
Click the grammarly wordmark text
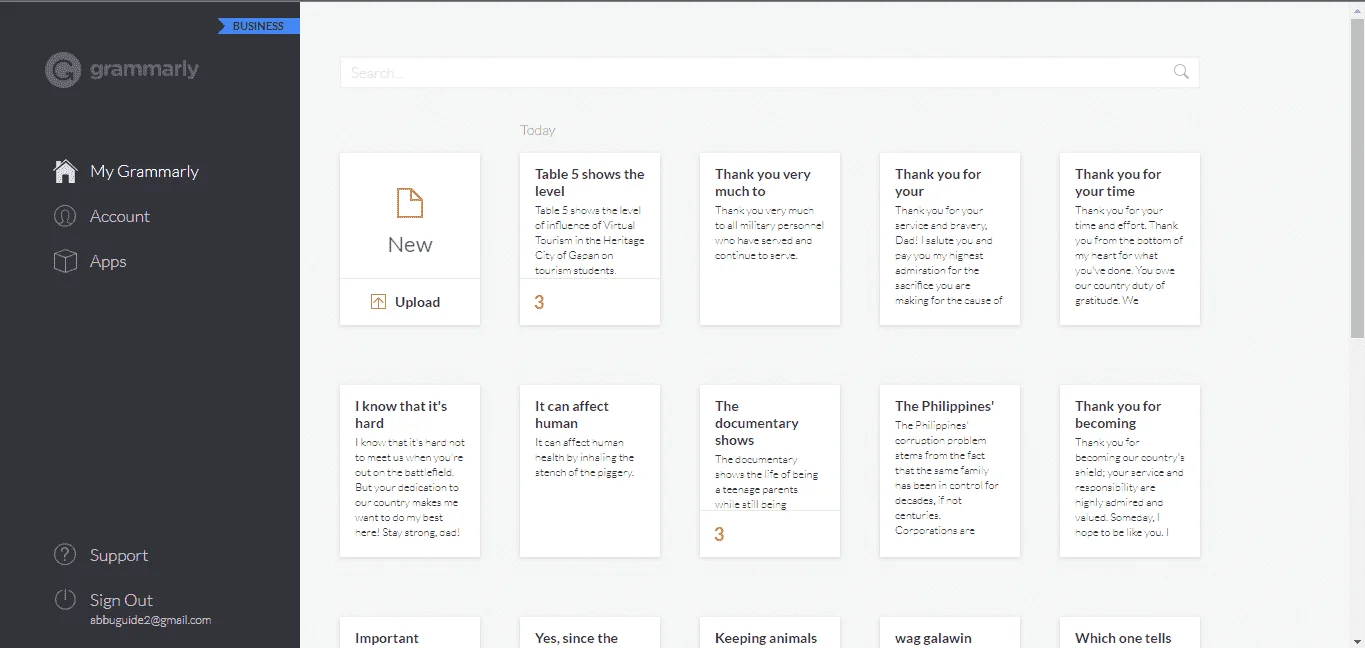(144, 70)
